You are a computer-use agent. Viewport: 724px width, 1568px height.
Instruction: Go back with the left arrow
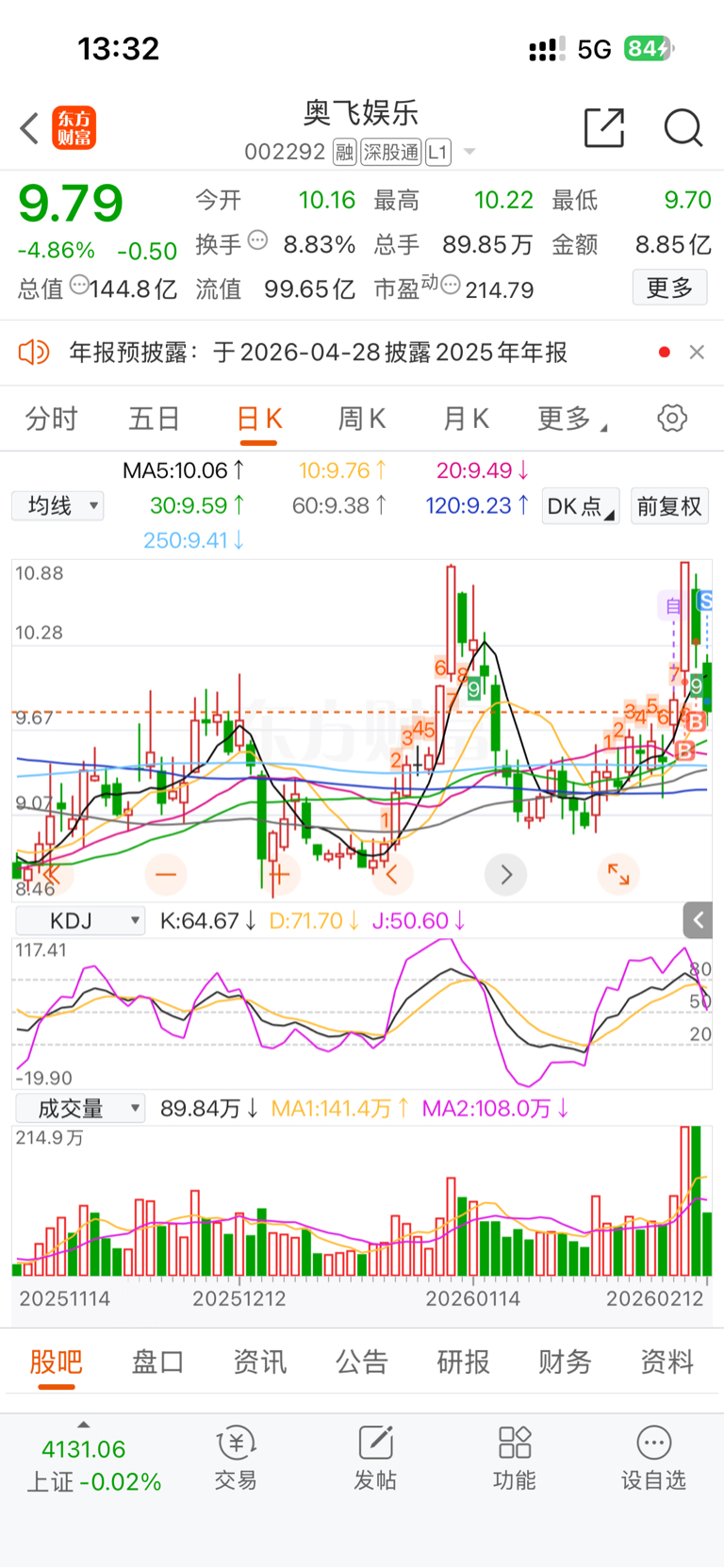coord(29,128)
